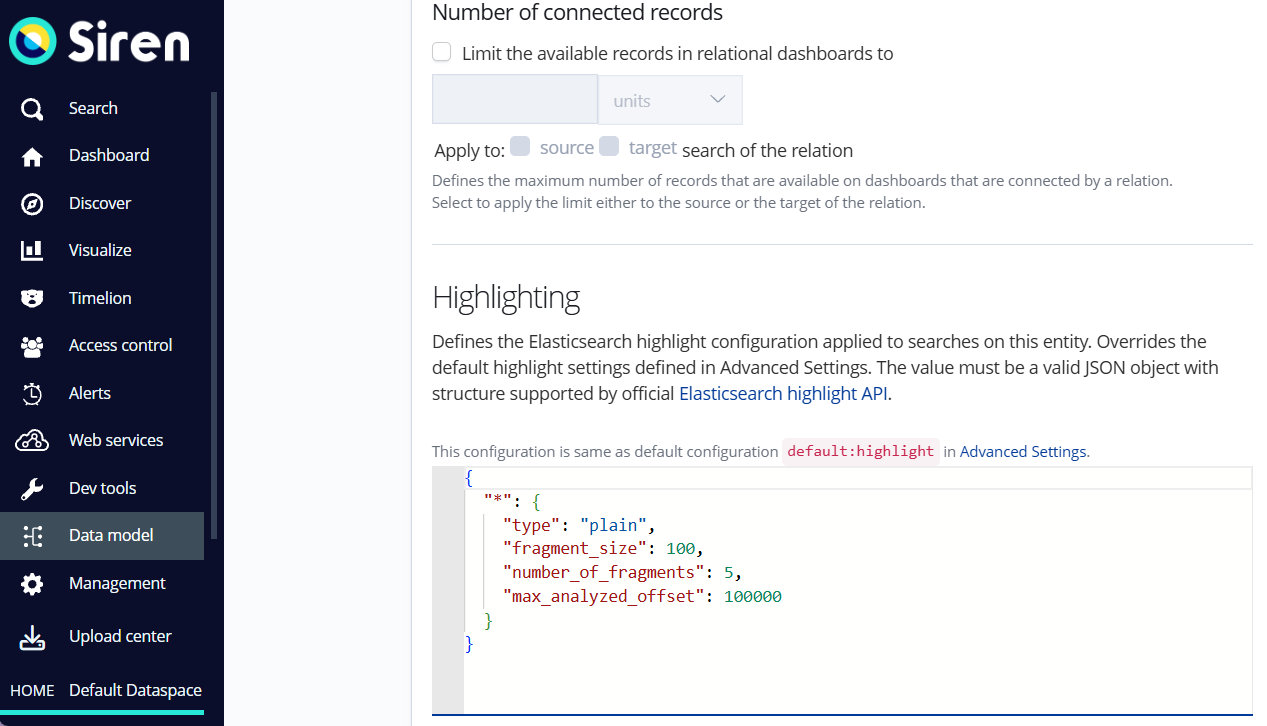Click into the highlight JSON editor
The width and height of the screenshot is (1267, 726).
(x=842, y=590)
